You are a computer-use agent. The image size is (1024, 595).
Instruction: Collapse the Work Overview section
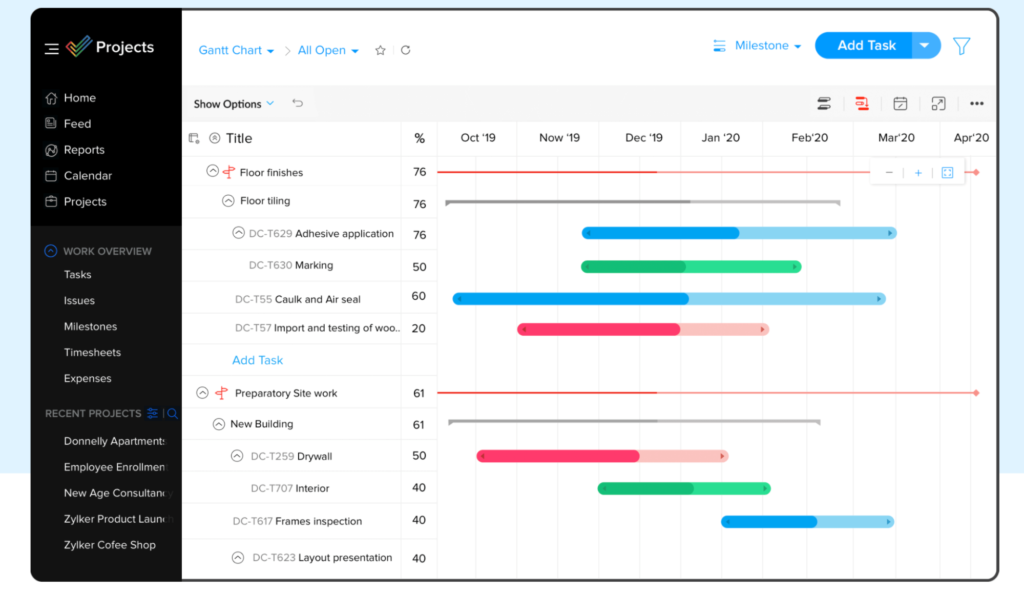tap(51, 251)
